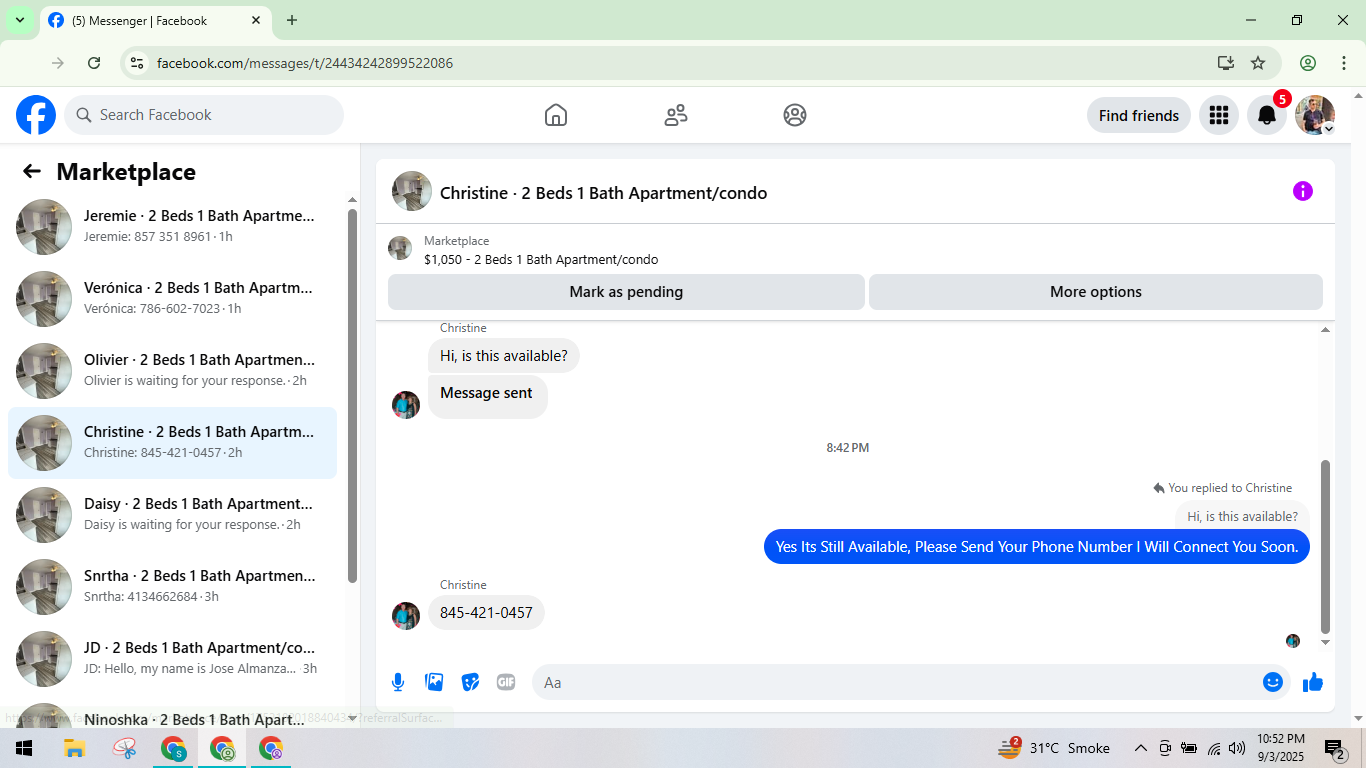The width and height of the screenshot is (1366, 768).
Task: Open the emoji picker in message box
Action: pos(1272,682)
